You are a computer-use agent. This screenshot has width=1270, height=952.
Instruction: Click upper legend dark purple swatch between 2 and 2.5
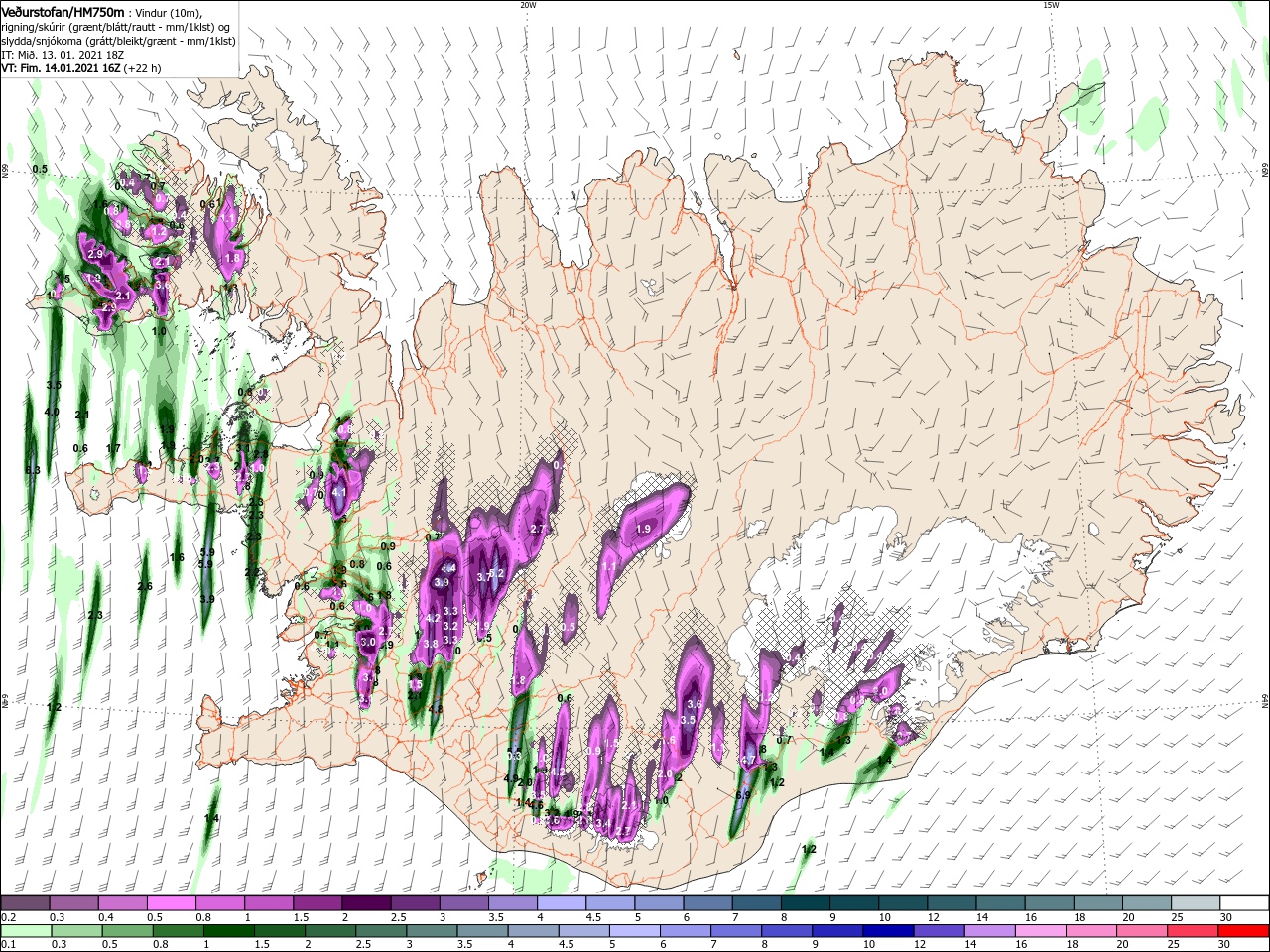click(x=365, y=903)
